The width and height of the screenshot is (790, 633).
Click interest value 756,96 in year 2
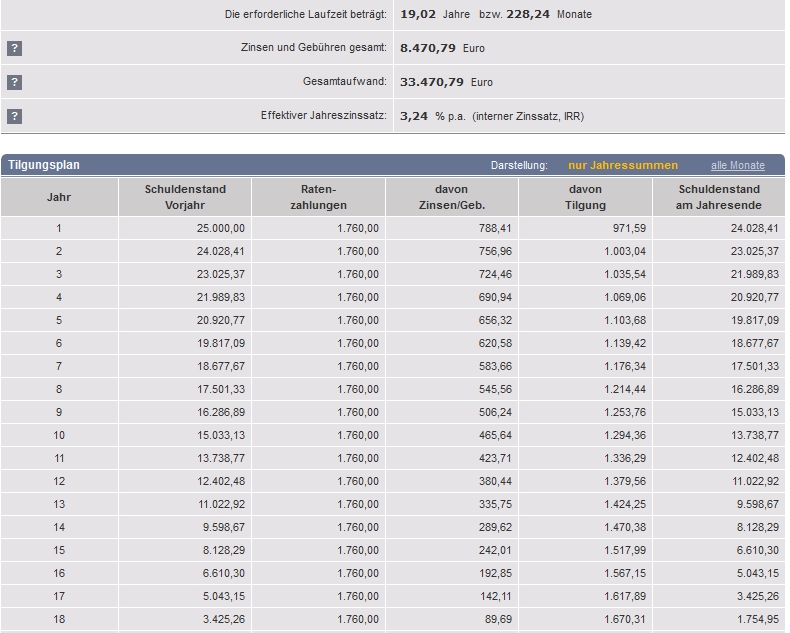click(495, 251)
